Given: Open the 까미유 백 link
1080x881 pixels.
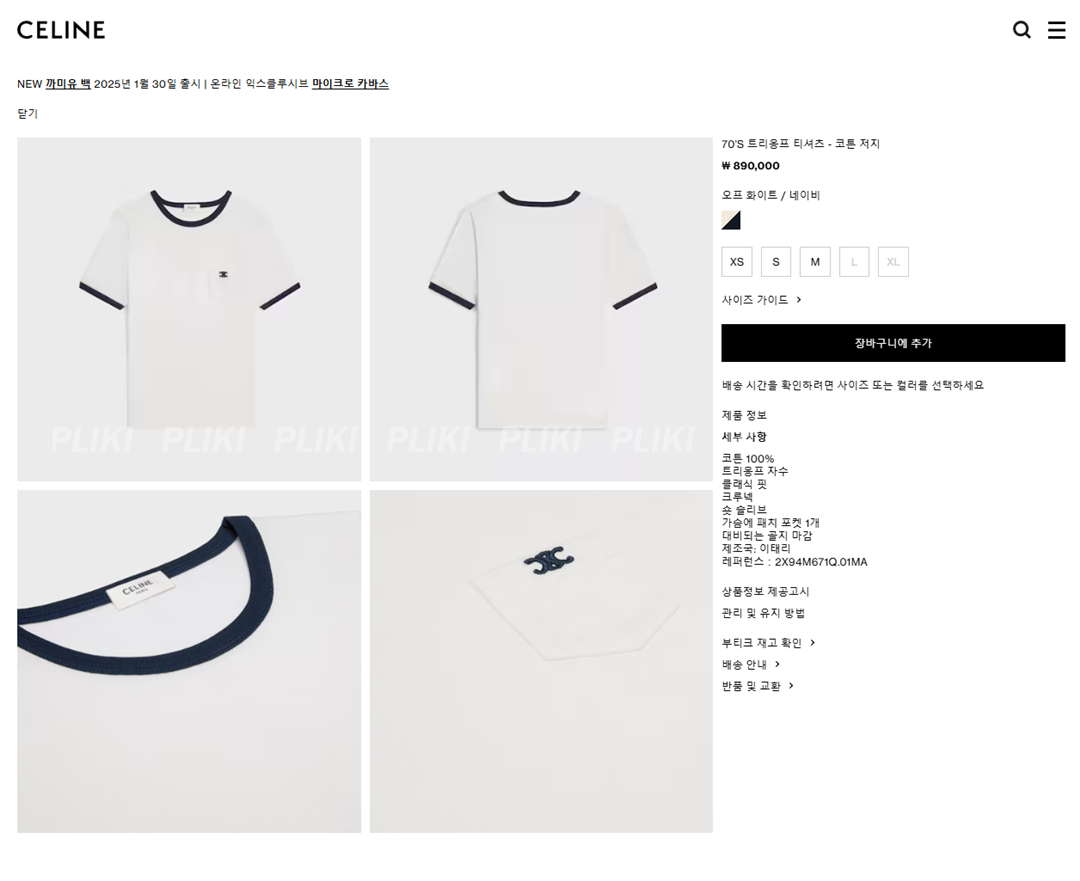Looking at the screenshot, I should point(68,84).
